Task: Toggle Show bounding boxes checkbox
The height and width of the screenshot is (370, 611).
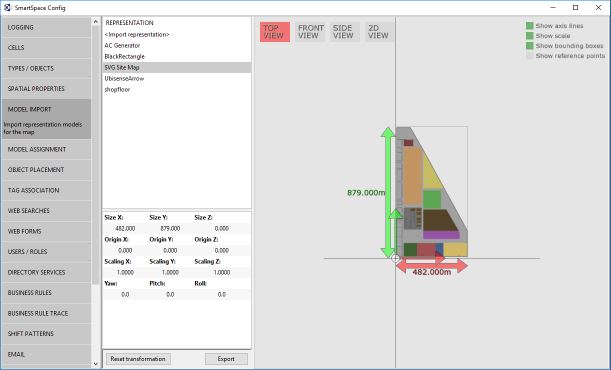Action: 530,46
